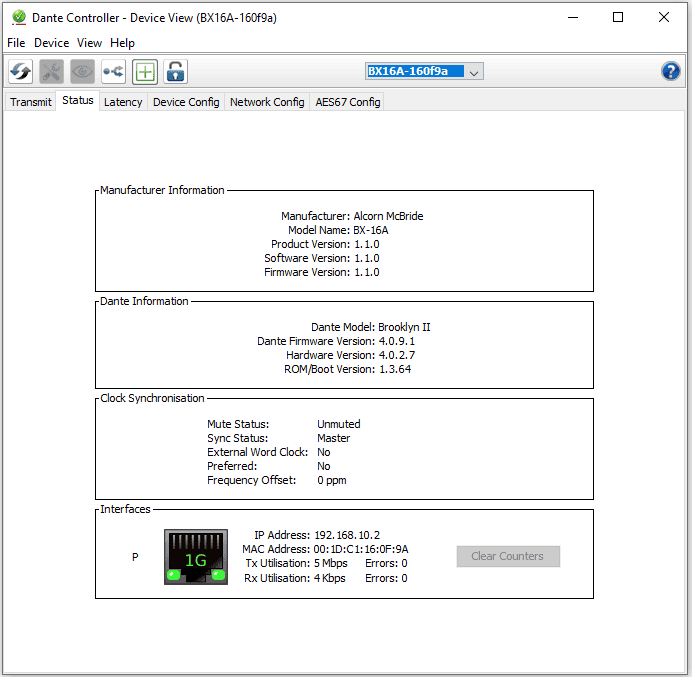Click the network routing view icon
This screenshot has width=692, height=677.
point(113,72)
